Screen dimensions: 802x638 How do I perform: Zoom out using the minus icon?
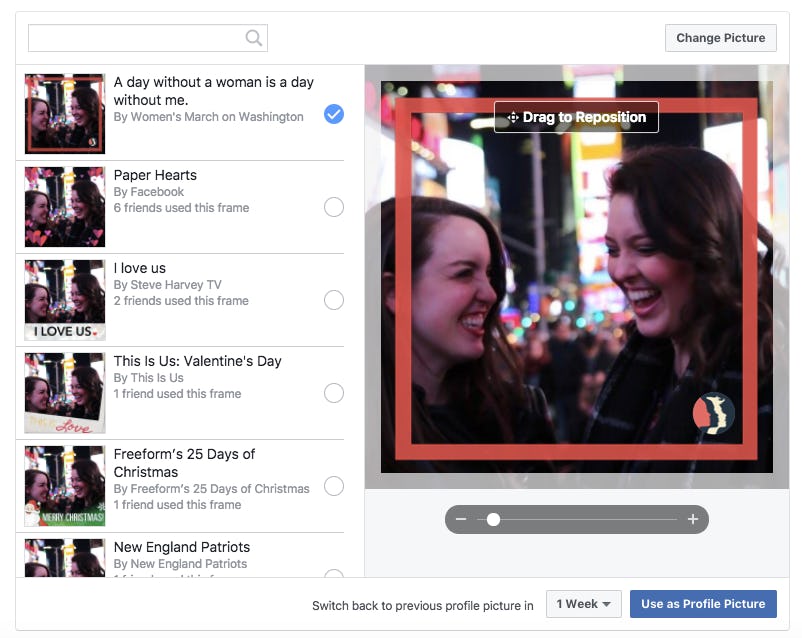[462, 519]
